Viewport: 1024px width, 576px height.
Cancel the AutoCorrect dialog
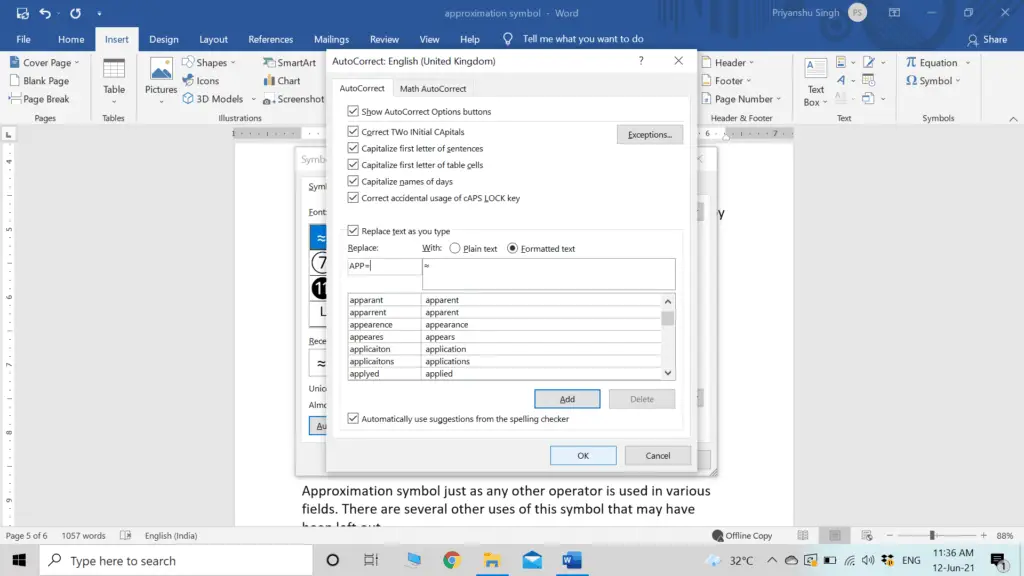(658, 456)
